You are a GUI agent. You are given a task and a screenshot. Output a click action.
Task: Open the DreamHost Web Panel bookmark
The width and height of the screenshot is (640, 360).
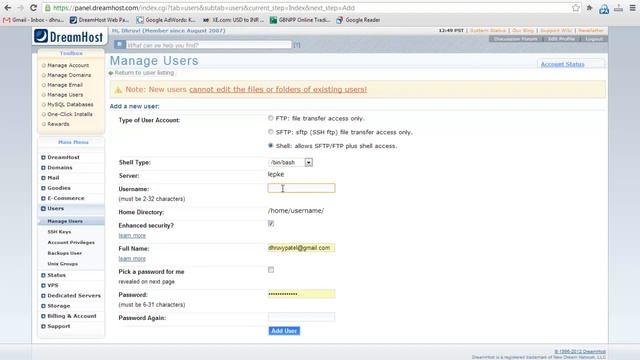[99, 20]
